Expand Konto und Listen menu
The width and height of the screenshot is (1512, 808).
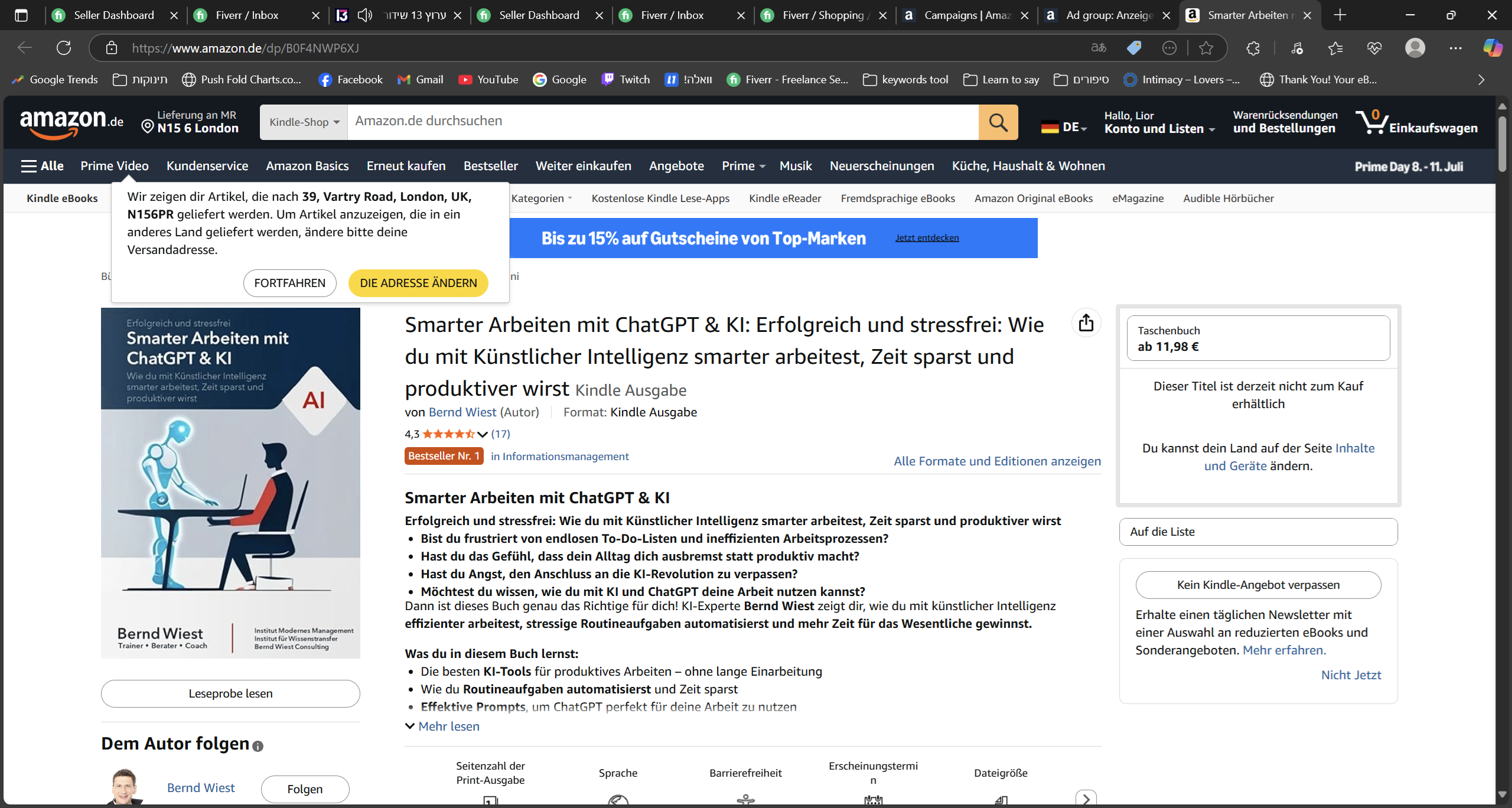(1159, 122)
